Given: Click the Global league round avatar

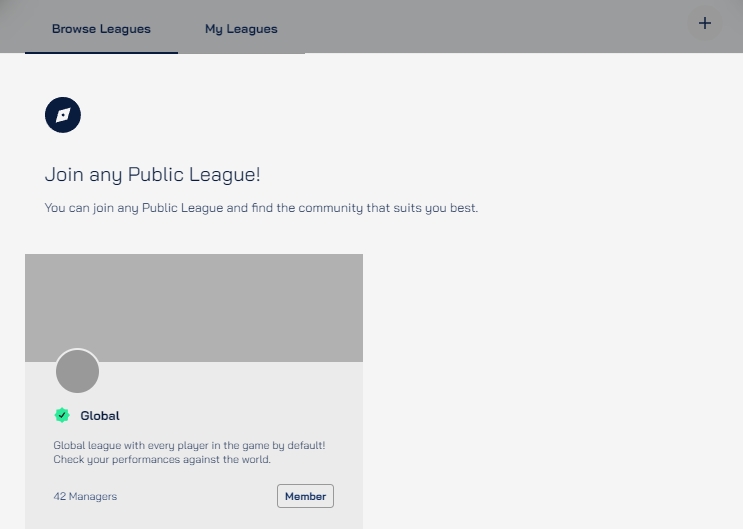Looking at the screenshot, I should point(77,372).
